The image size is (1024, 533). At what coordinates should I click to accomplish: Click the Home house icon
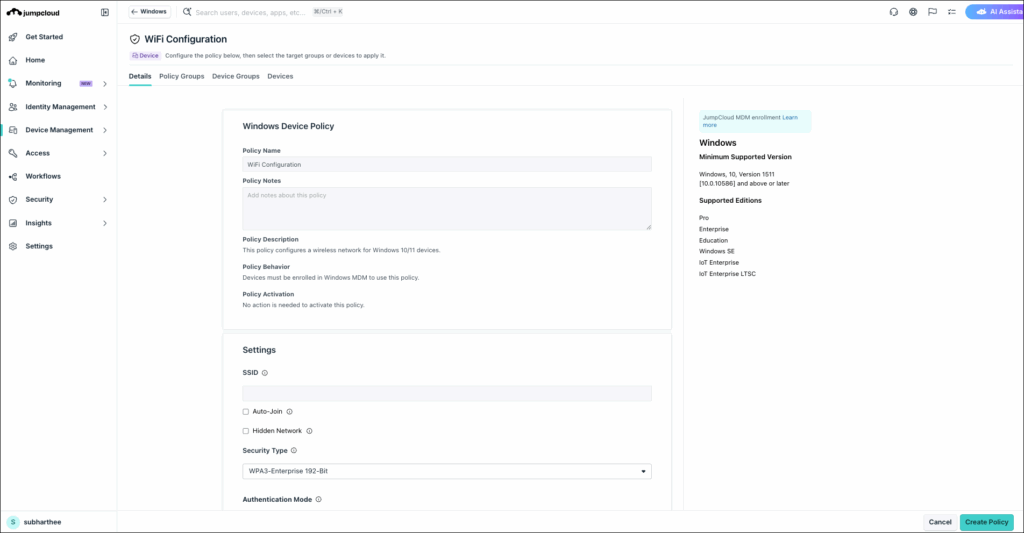13,60
